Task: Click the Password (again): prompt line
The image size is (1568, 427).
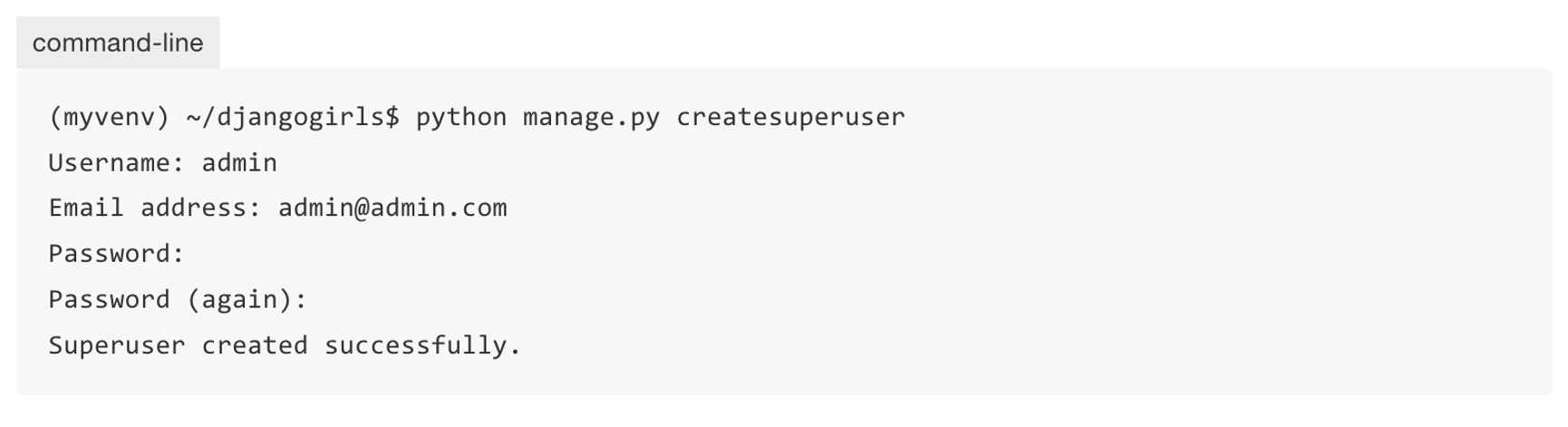Action: coord(179,300)
